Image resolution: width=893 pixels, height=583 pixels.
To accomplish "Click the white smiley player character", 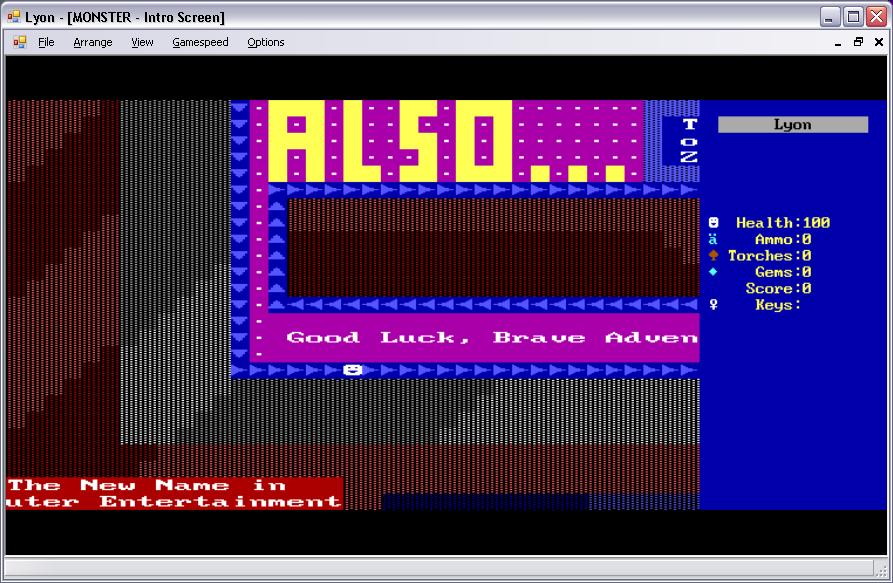I will coord(353,370).
